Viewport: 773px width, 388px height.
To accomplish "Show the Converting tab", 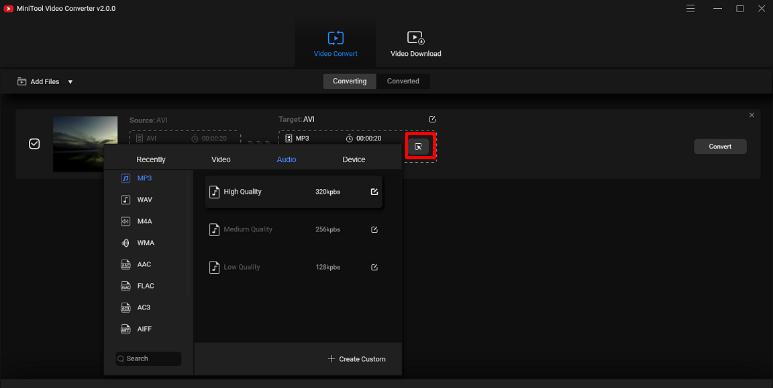I will [x=350, y=81].
